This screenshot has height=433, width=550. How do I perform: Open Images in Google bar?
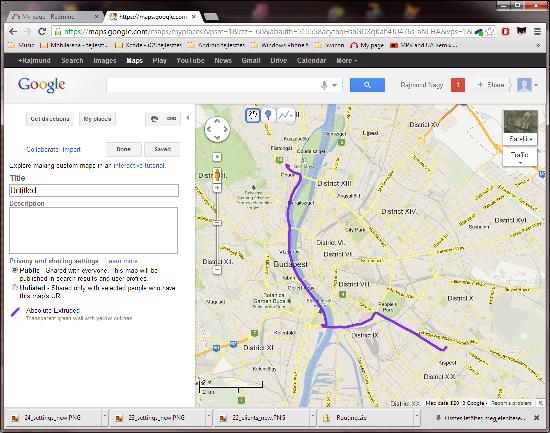pyautogui.click(x=105, y=61)
